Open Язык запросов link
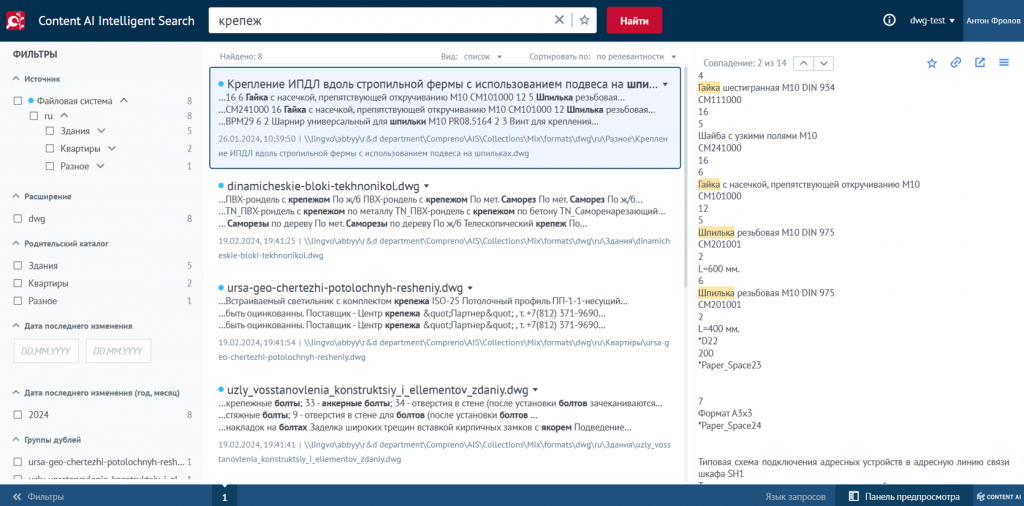This screenshot has height=506, width=1024. (795, 497)
